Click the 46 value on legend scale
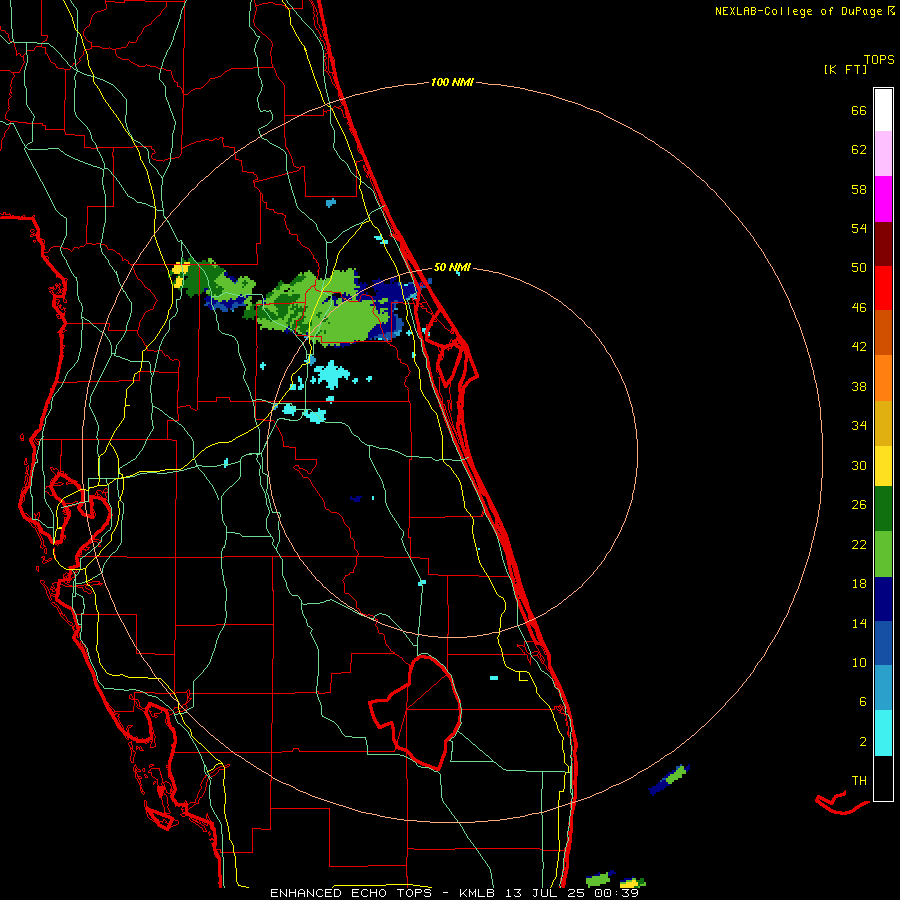The width and height of the screenshot is (900, 900). pos(859,308)
